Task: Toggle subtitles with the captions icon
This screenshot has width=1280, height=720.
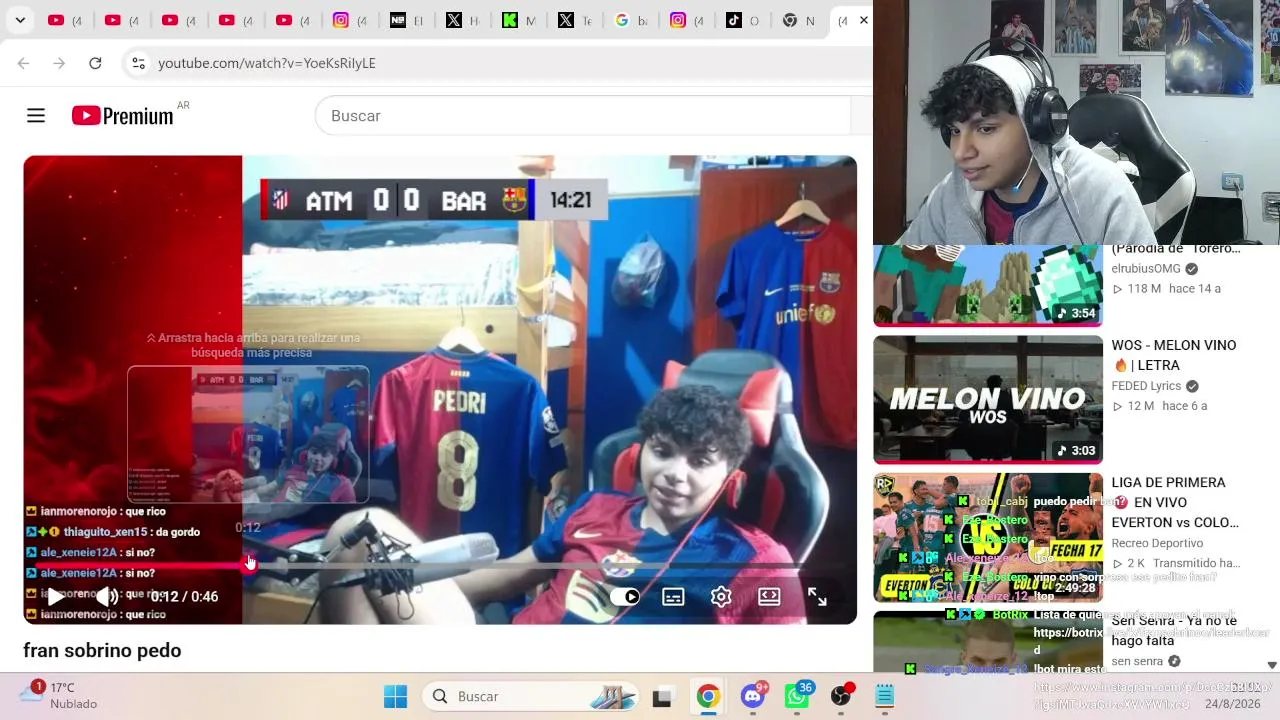Action: [673, 597]
